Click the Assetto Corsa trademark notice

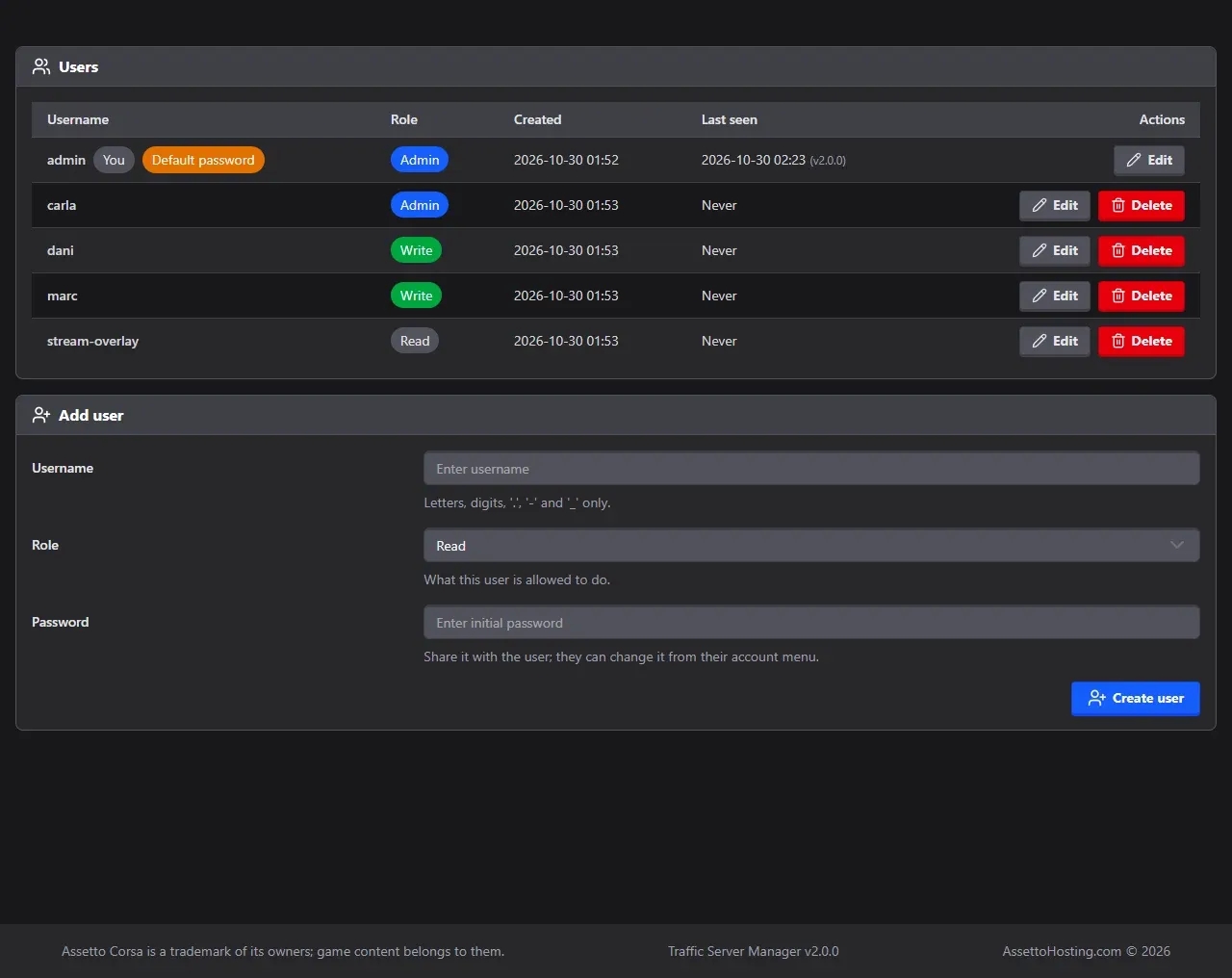[283, 951]
